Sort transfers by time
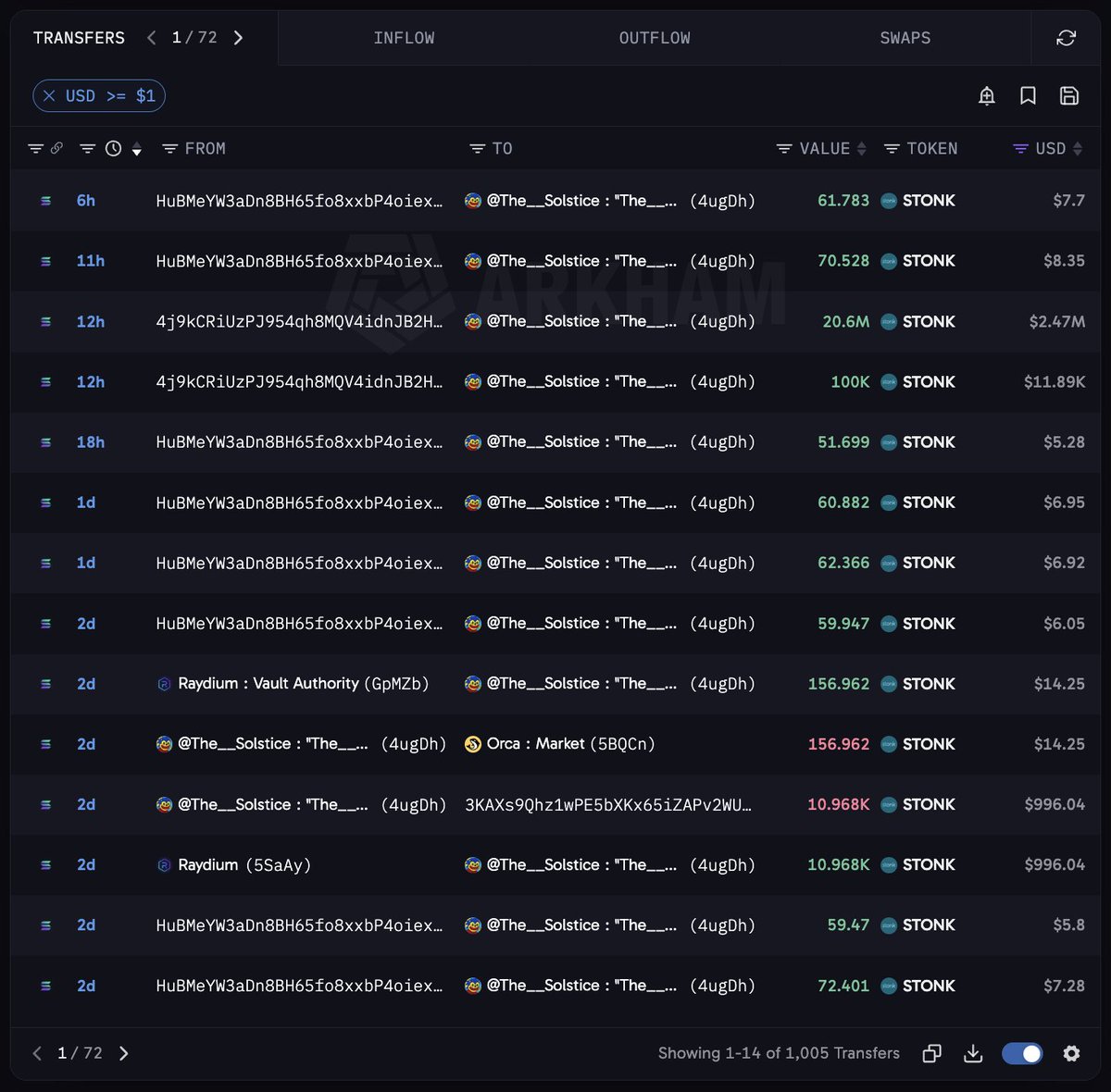 coord(137,149)
